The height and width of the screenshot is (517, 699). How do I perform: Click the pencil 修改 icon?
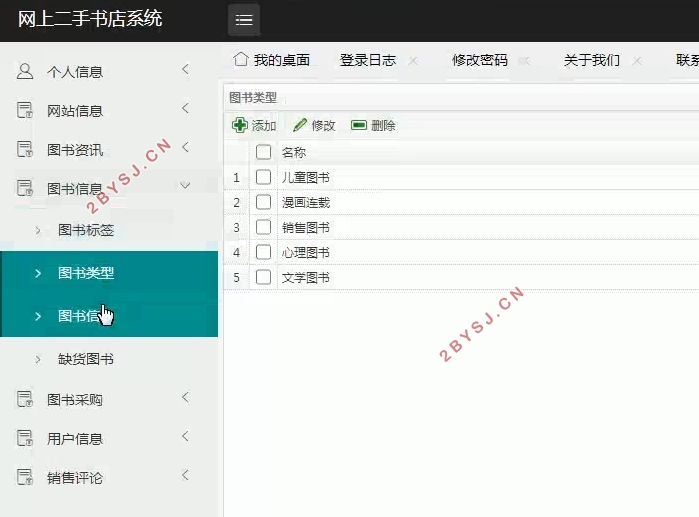pyautogui.click(x=300, y=125)
